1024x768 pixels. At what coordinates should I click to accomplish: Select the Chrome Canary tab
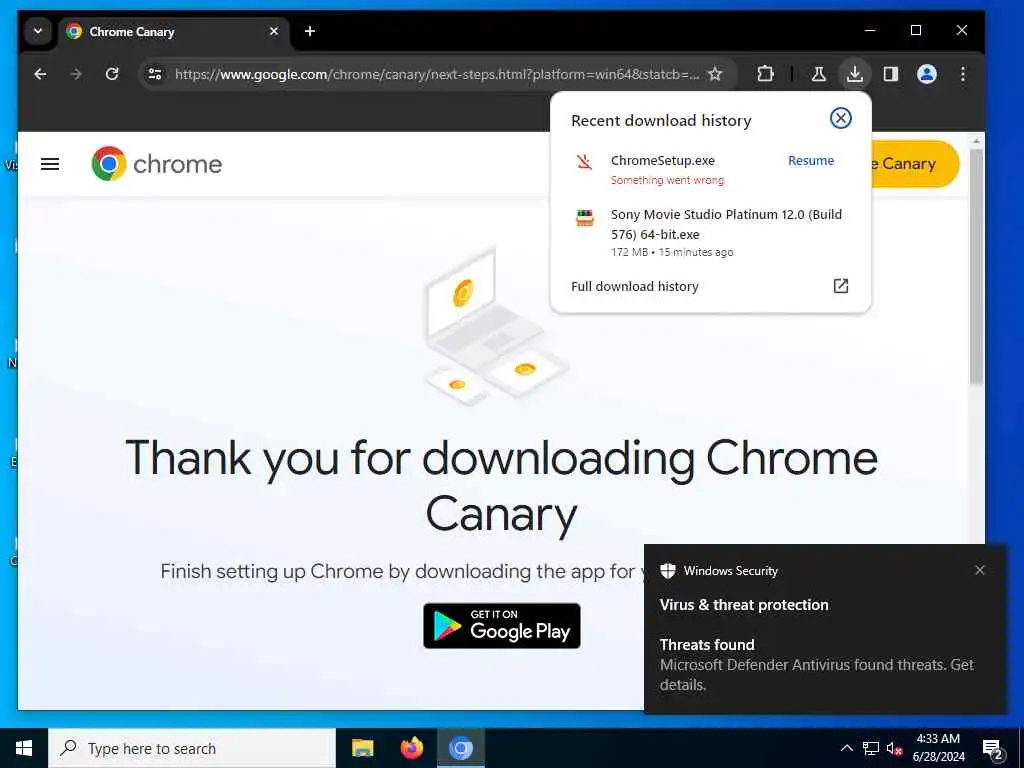pos(174,32)
